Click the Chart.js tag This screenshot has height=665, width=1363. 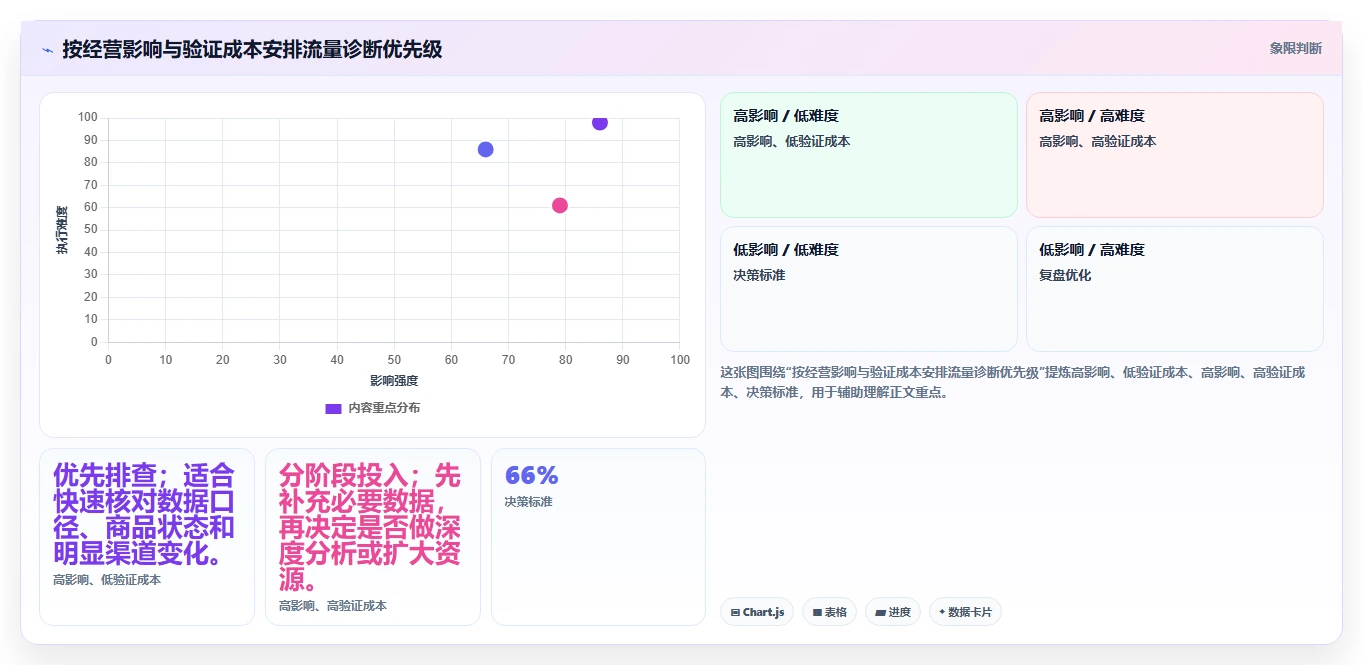757,612
